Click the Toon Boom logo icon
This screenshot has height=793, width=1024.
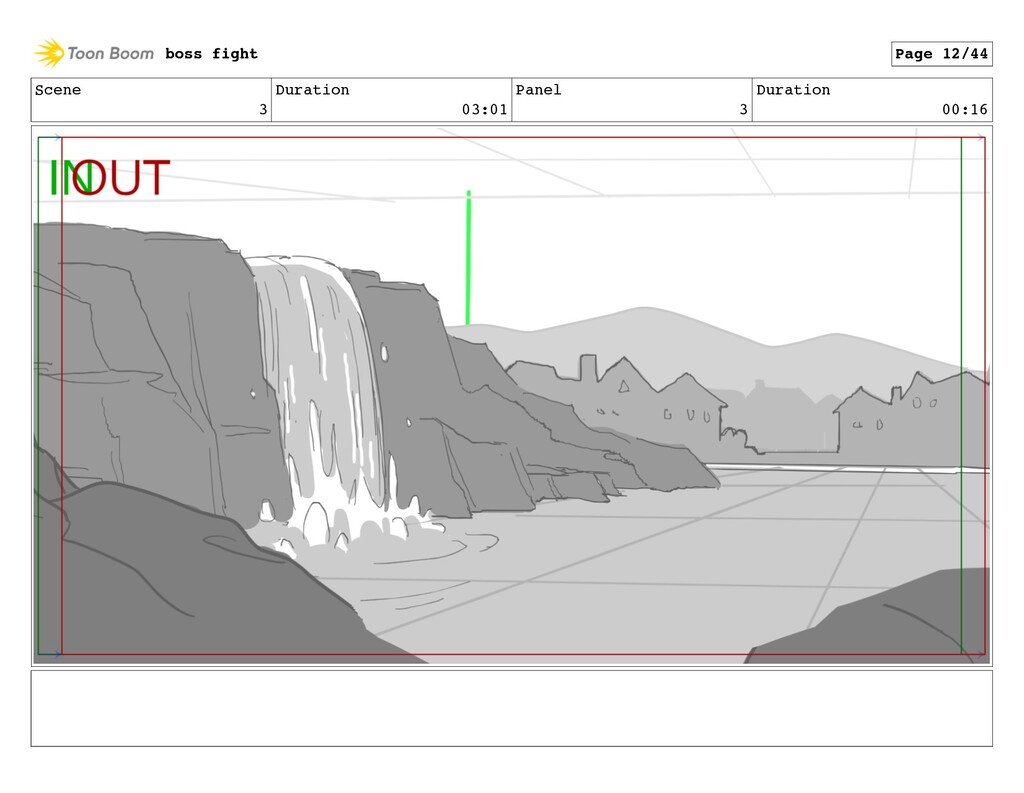point(49,53)
